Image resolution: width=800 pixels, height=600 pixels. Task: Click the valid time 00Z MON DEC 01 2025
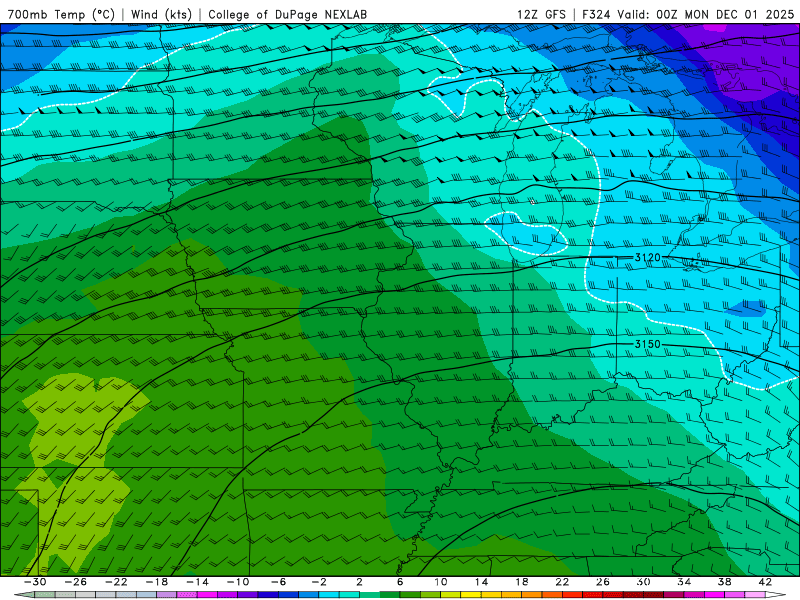725,14
